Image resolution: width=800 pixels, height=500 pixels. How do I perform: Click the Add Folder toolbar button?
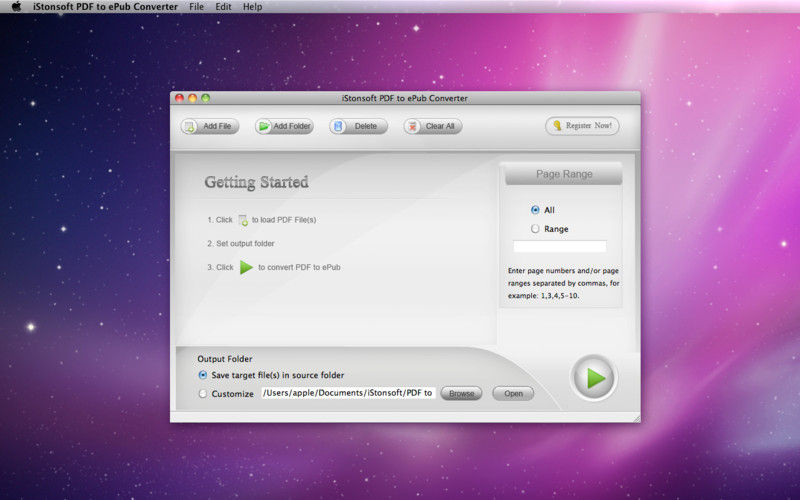(284, 126)
